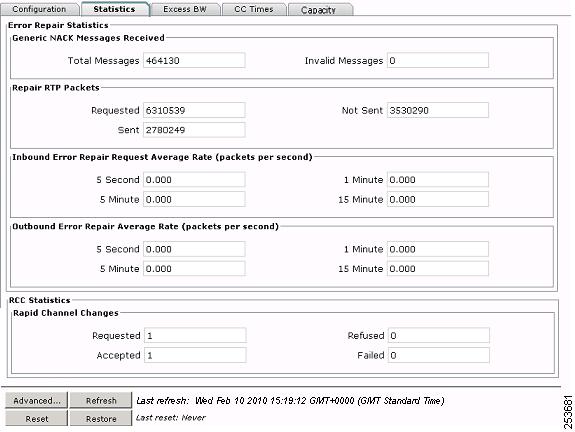Click Inbound rate 5 Second field
Screen dimensions: 575x432
coord(194,179)
